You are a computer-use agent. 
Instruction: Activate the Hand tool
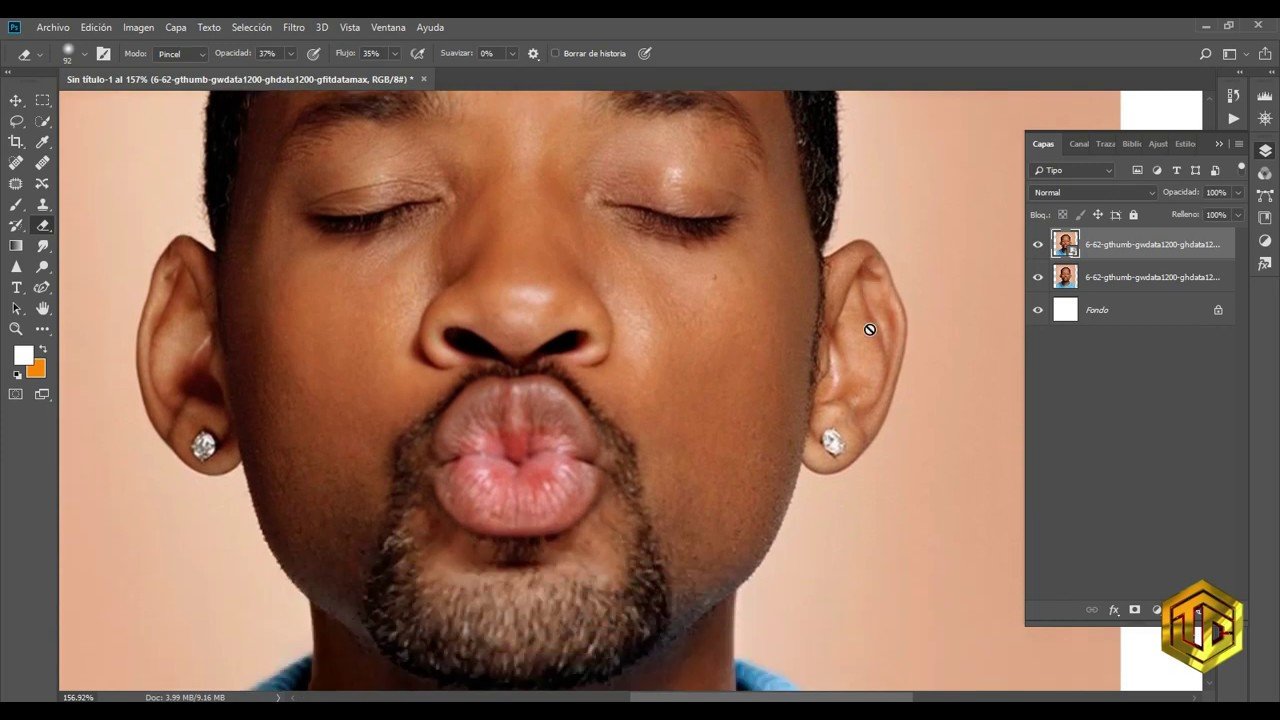(42, 309)
